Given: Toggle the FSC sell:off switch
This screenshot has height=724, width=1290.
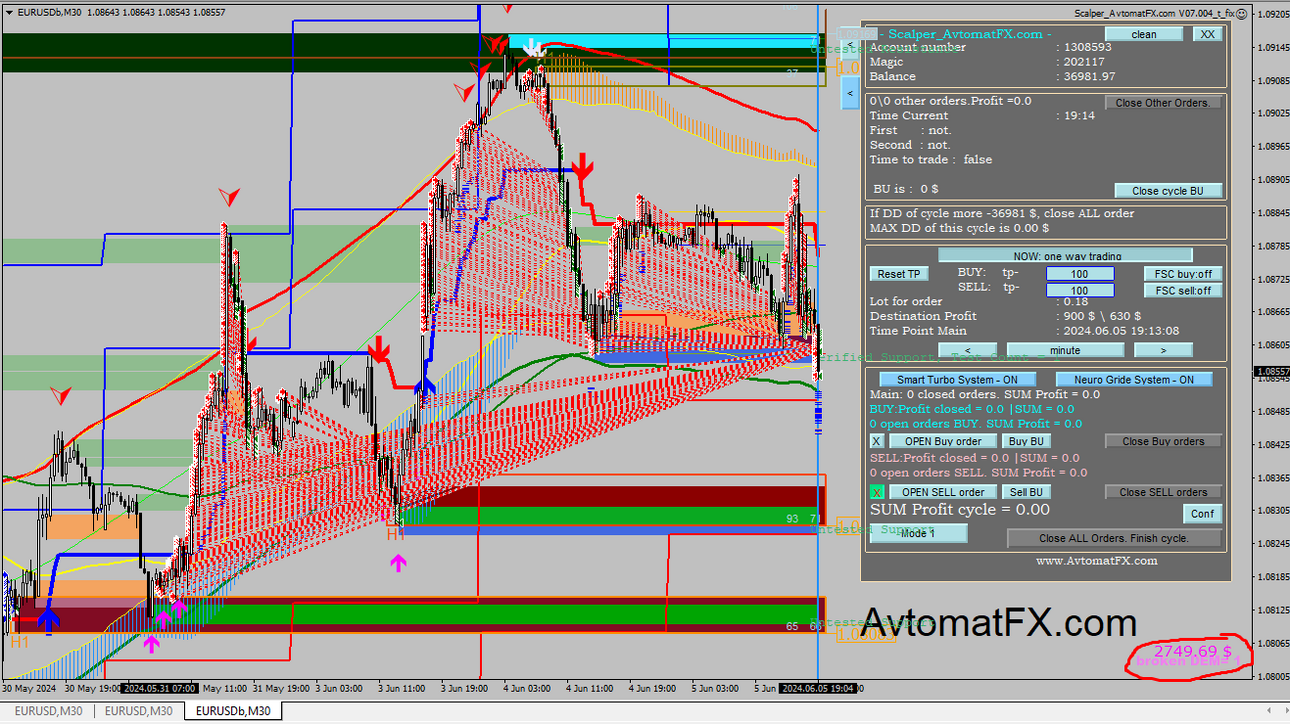Looking at the screenshot, I should click(x=1183, y=291).
